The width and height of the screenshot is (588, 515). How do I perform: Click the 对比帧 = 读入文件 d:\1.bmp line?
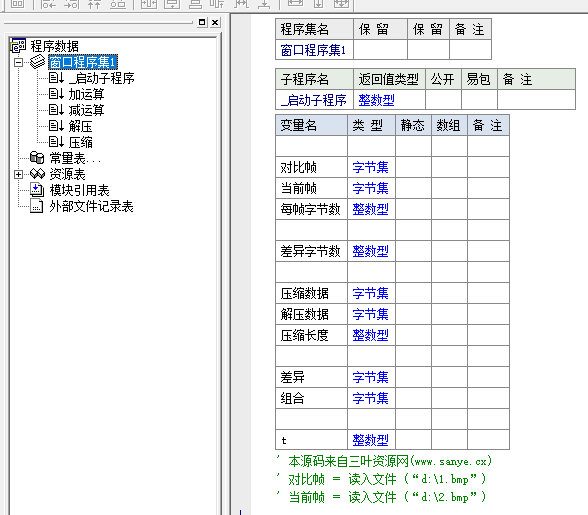click(381, 479)
